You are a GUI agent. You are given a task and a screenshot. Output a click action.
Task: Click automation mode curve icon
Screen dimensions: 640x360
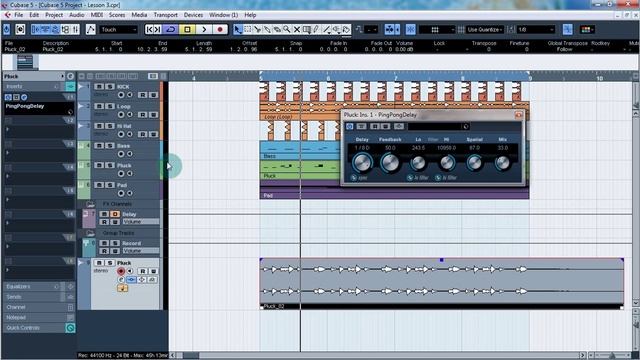coord(91,29)
